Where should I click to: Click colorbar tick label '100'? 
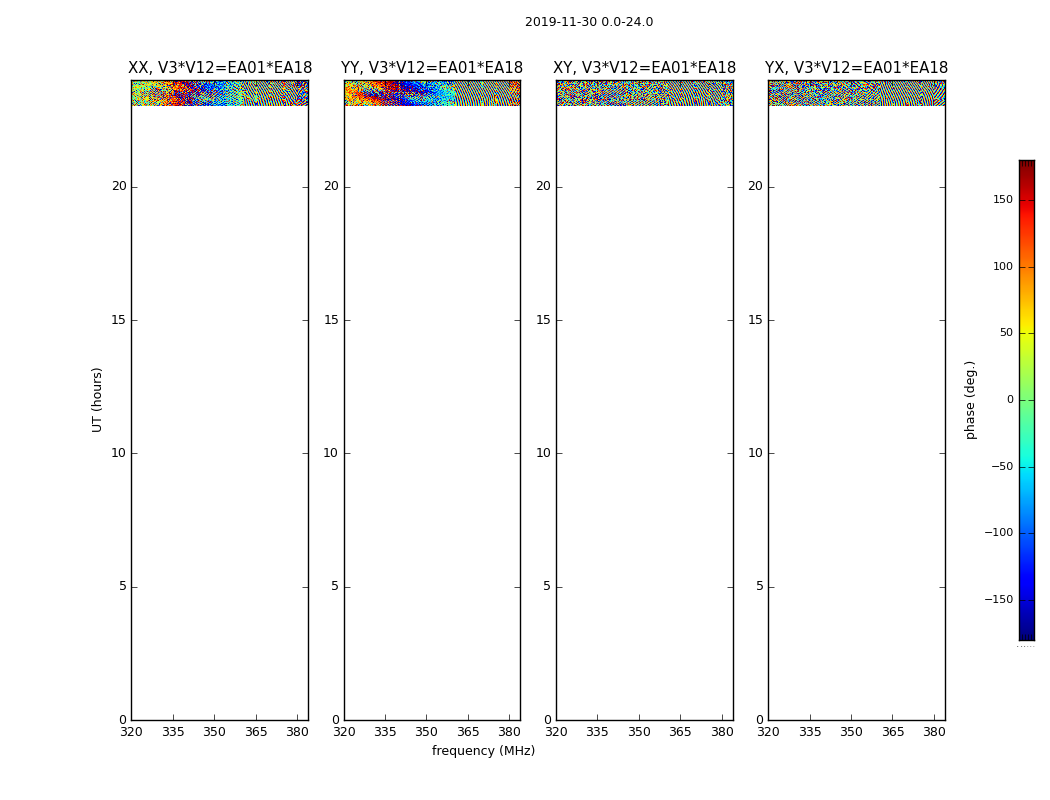(1003, 266)
